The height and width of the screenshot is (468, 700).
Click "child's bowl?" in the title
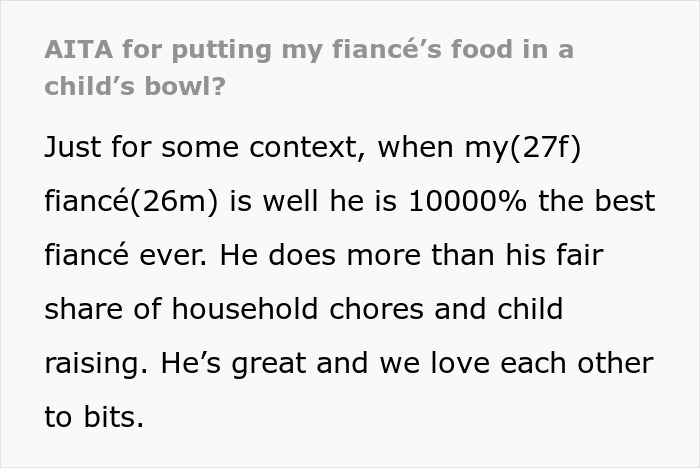pyautogui.click(x=135, y=86)
